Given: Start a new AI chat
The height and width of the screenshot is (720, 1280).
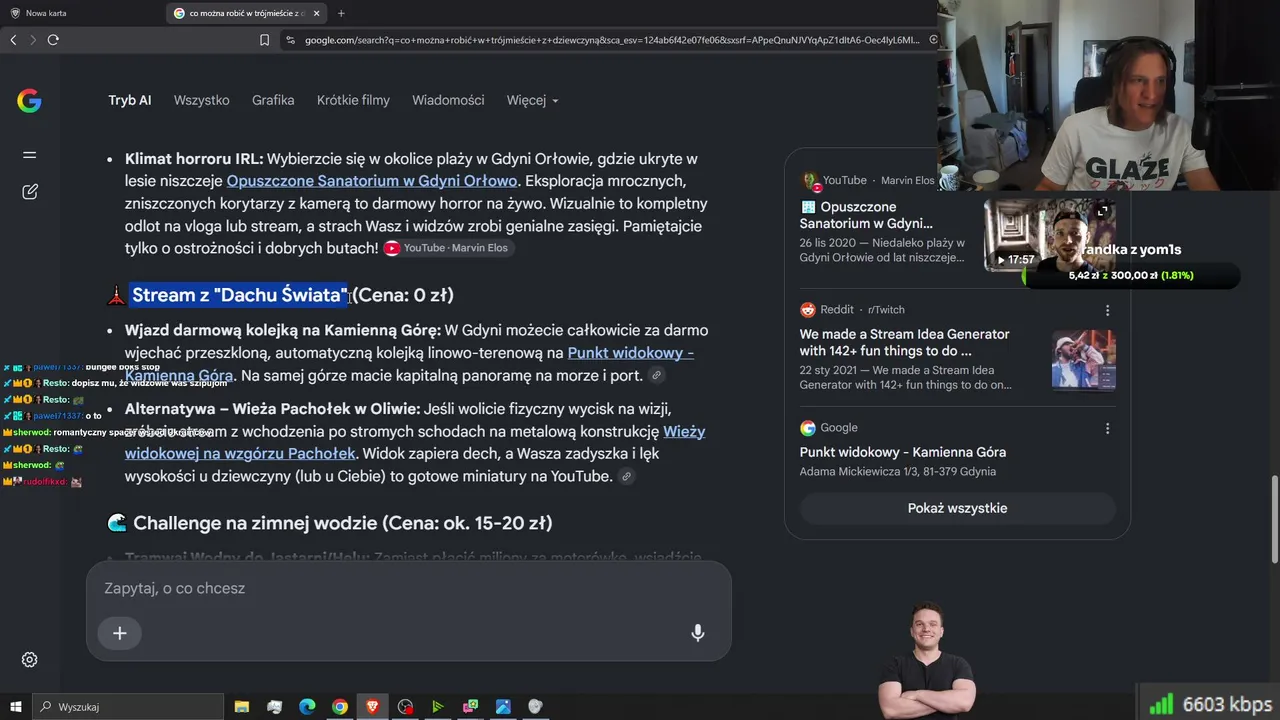Looking at the screenshot, I should click(30, 192).
